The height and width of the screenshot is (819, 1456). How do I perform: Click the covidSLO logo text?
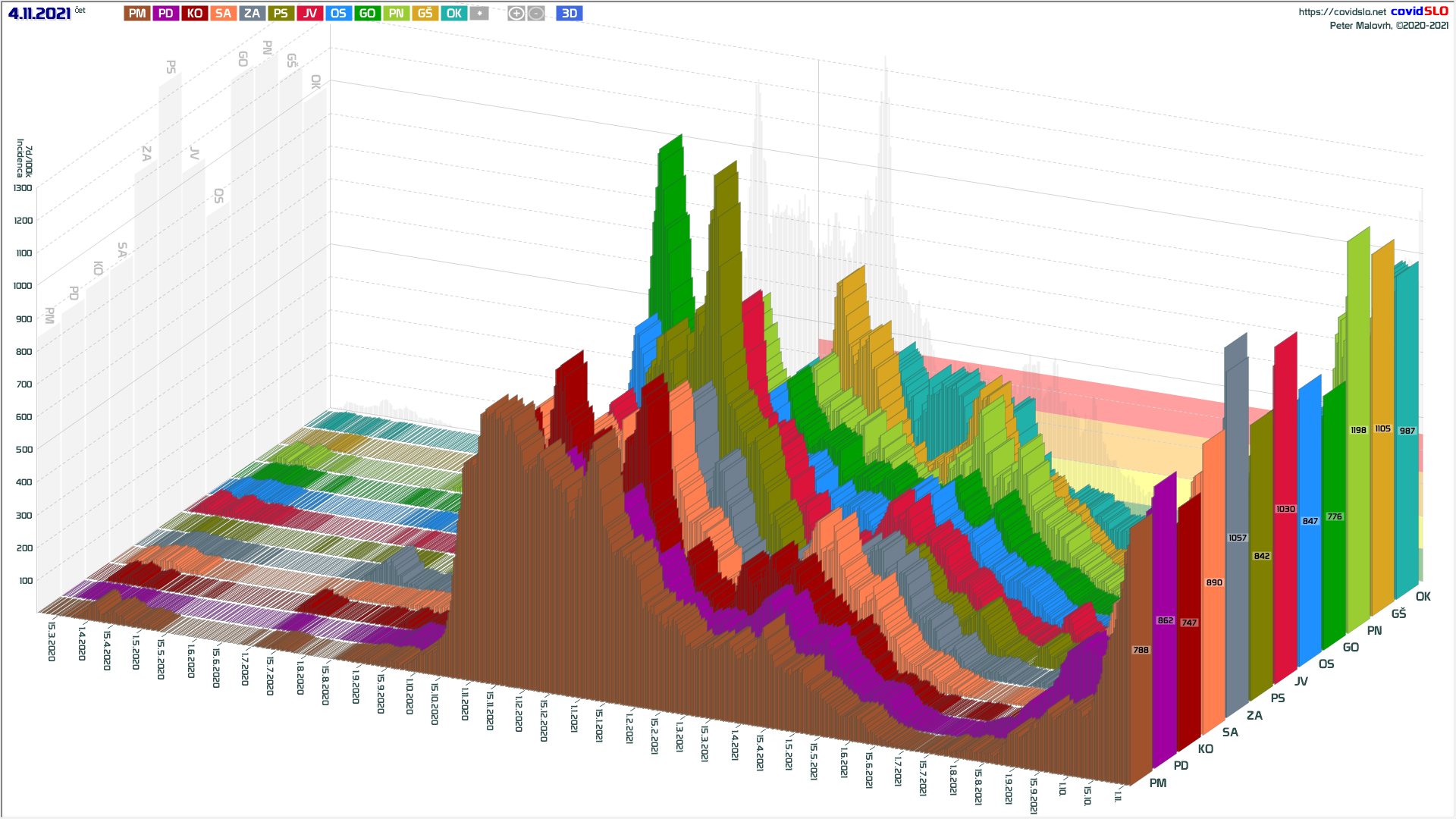[1419, 11]
